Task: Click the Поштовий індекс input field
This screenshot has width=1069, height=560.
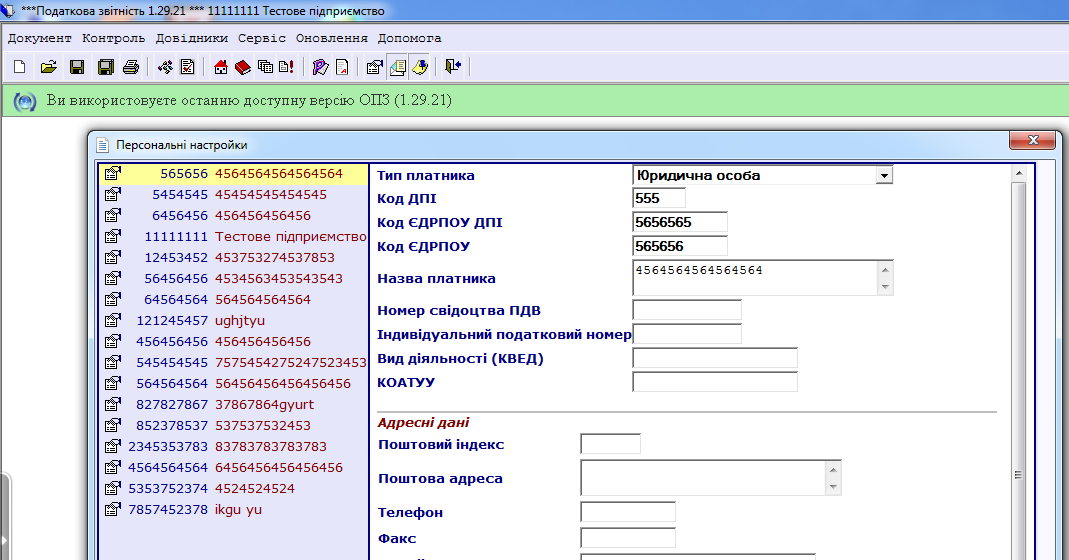Action: (610, 444)
